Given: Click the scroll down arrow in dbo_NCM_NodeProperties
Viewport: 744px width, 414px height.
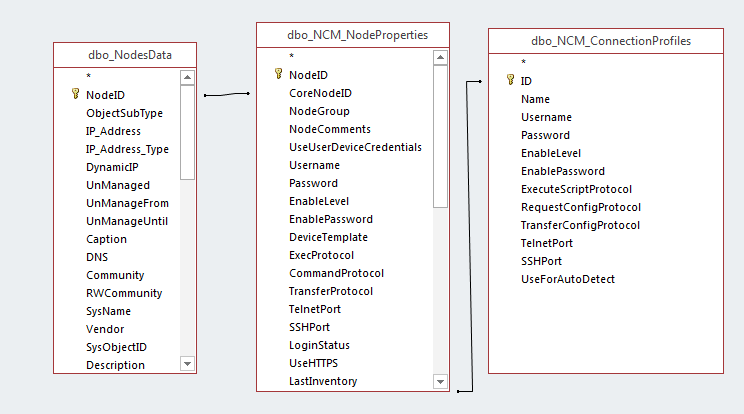Looking at the screenshot, I should click(440, 381).
